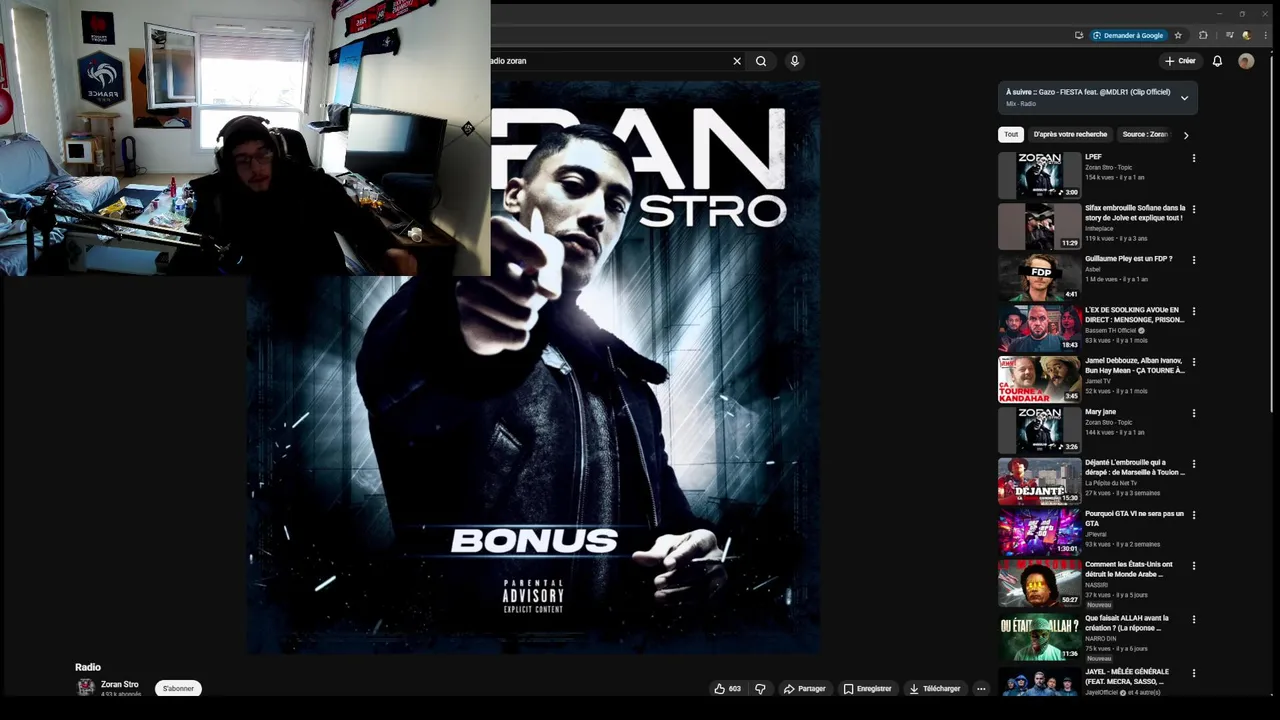Image resolution: width=1280 pixels, height=720 pixels.
Task: Open Zoran Stro channel avatar
Action: (x=86, y=687)
